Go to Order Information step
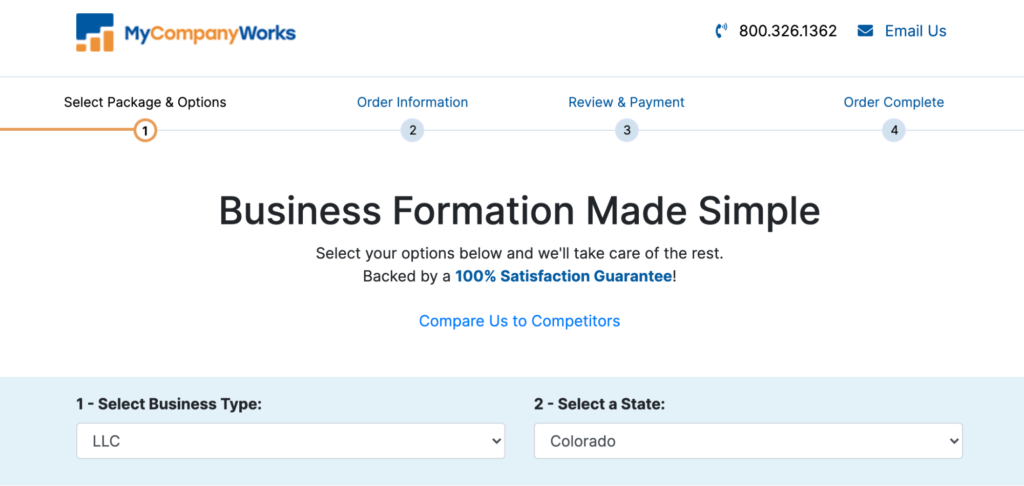 point(412,103)
